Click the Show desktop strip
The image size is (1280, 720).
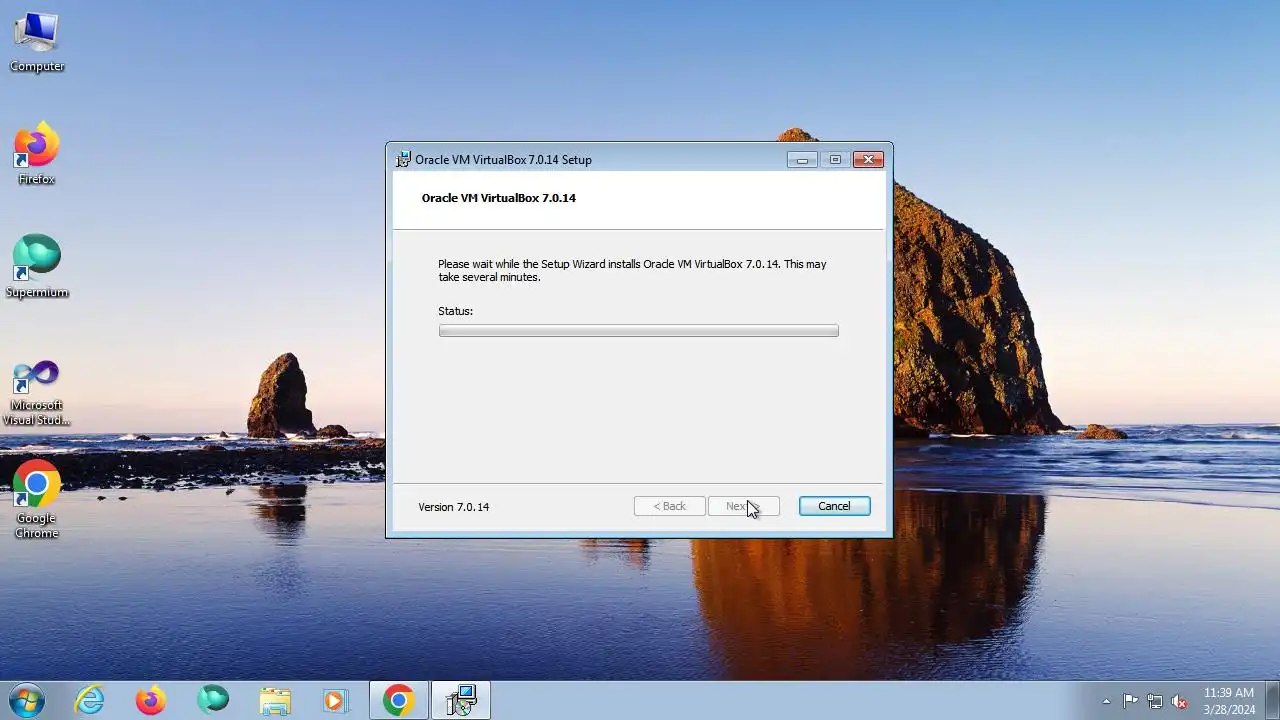(x=1272, y=700)
